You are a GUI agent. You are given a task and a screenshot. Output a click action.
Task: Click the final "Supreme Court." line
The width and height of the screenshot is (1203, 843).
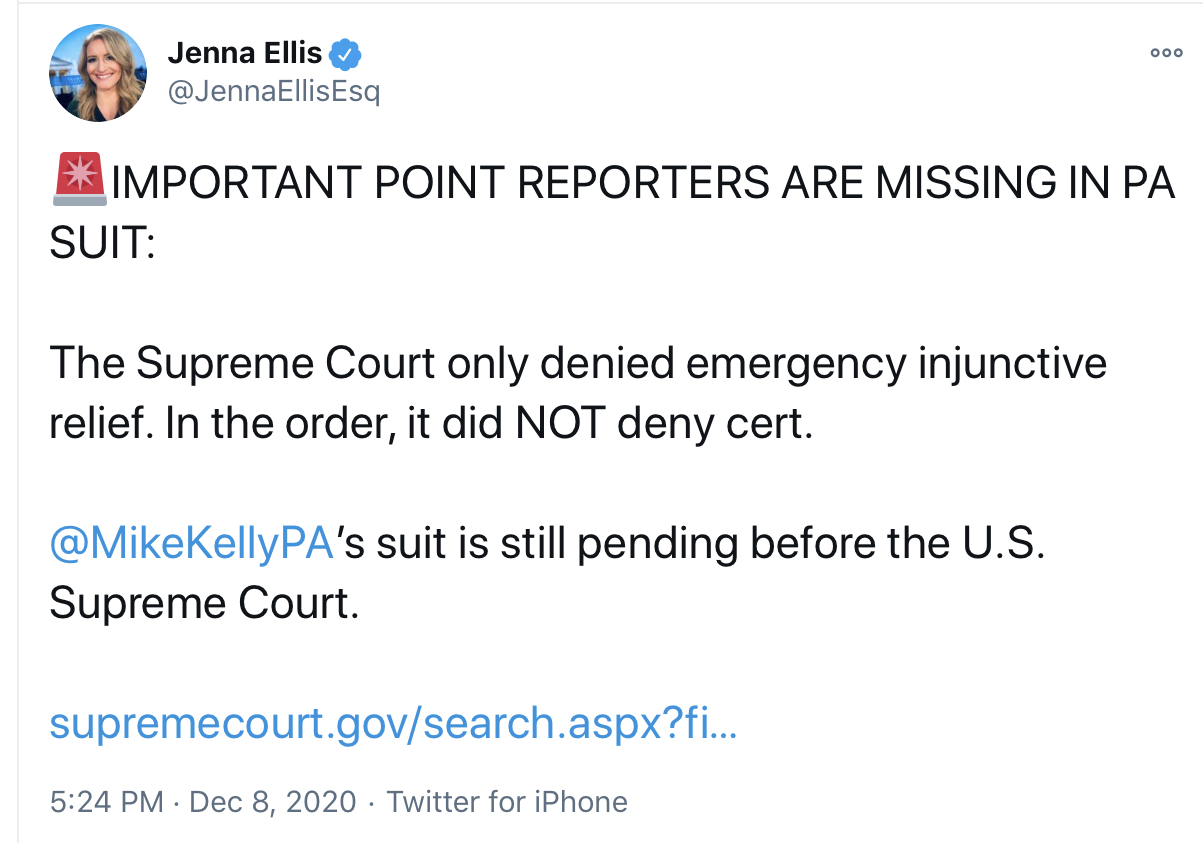203,604
